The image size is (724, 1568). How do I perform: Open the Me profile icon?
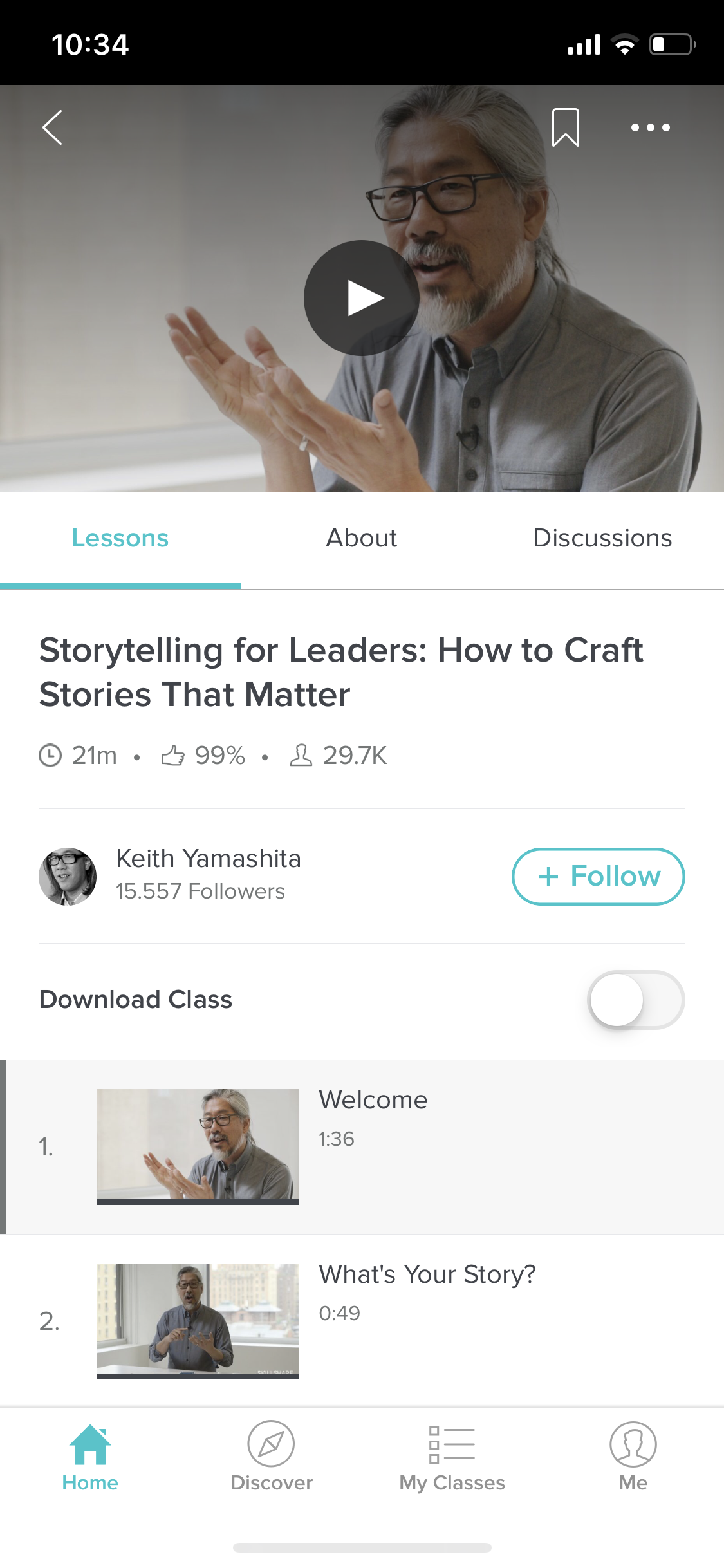click(x=633, y=1444)
